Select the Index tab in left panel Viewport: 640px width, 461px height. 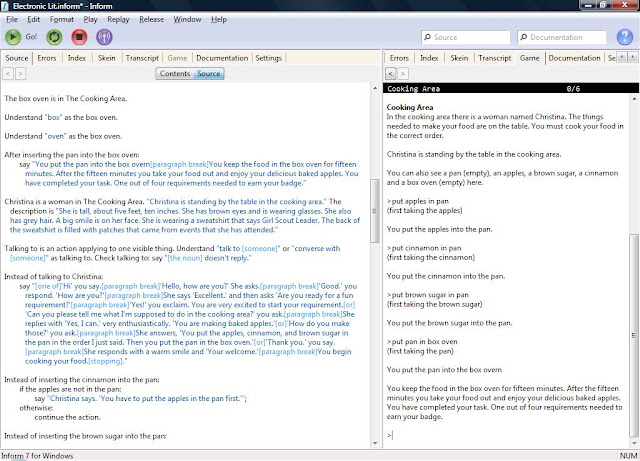77,58
